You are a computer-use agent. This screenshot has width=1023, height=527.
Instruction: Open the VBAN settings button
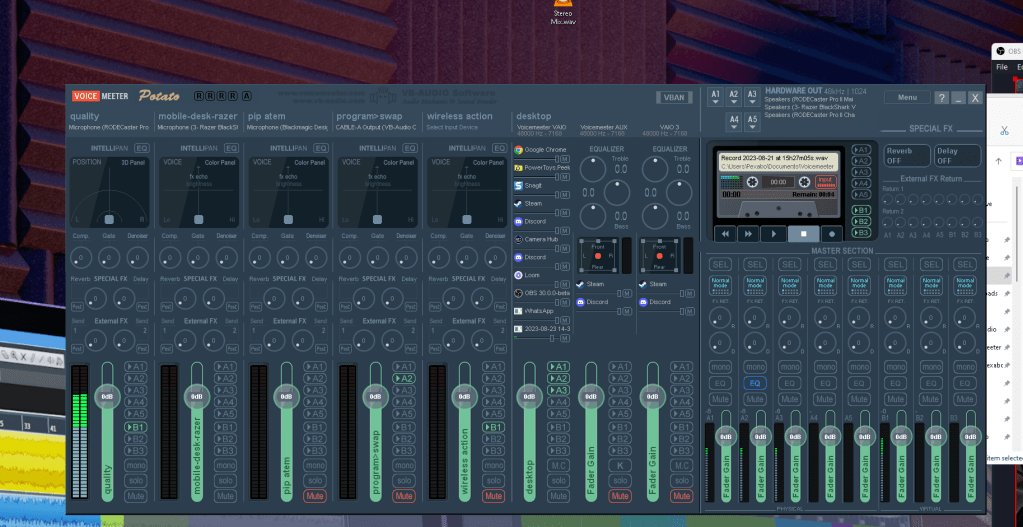point(674,98)
